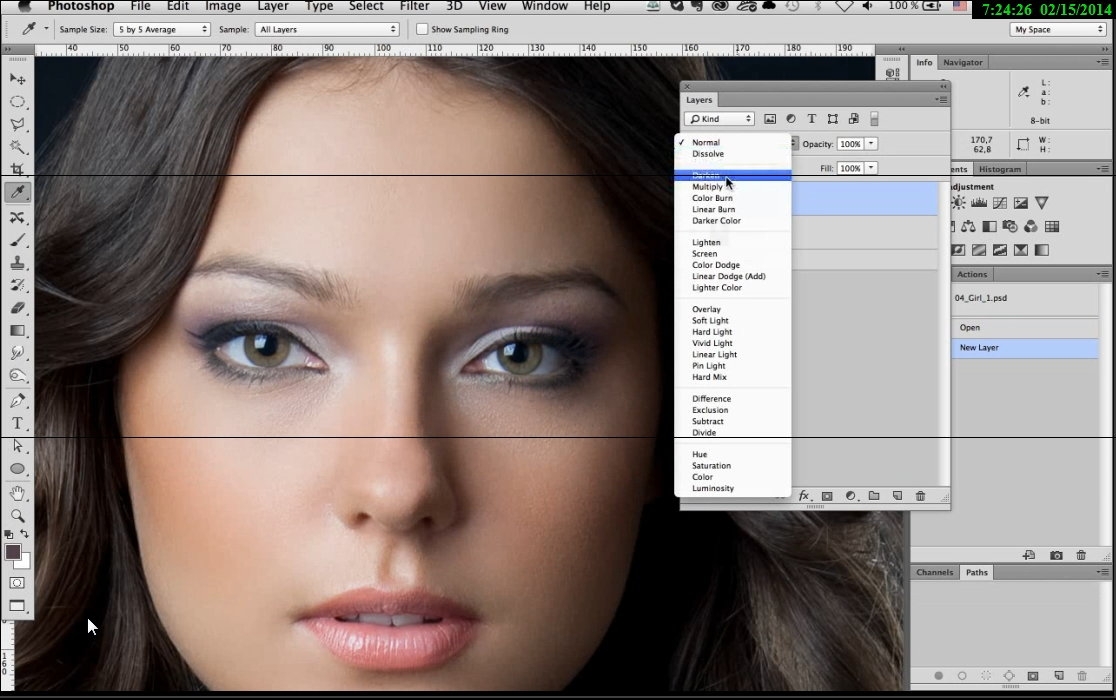The image size is (1116, 700).
Task: Select the Gradient tool
Action: pos(17,331)
